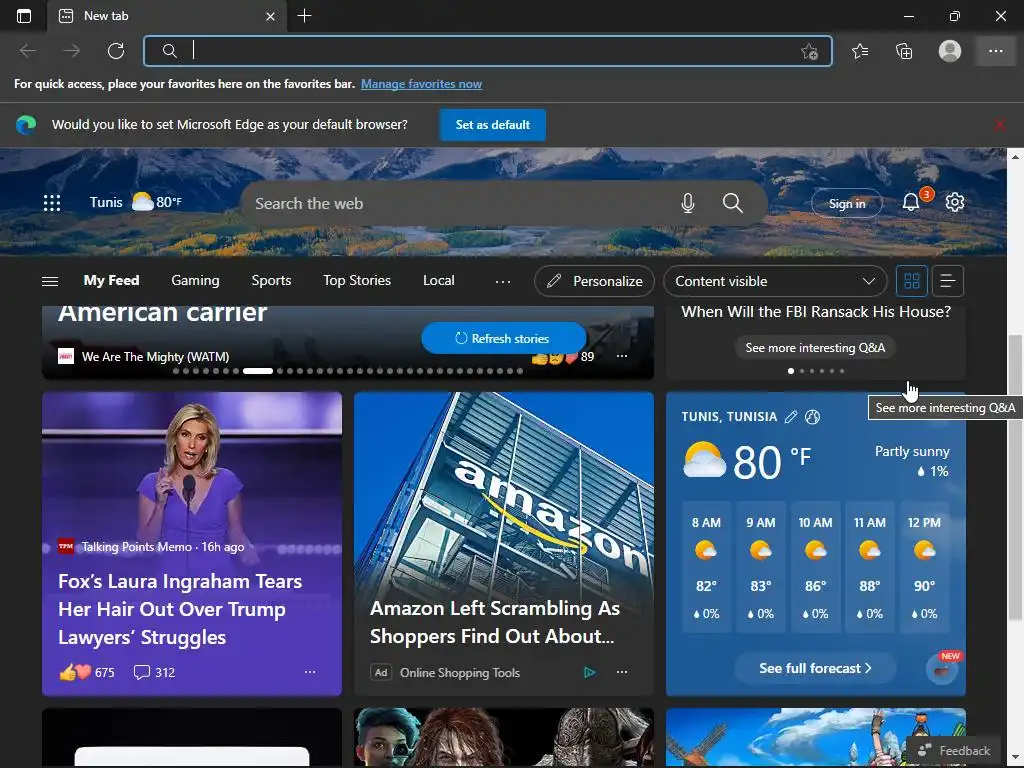
Task: Open the Local tab
Action: [x=438, y=280]
